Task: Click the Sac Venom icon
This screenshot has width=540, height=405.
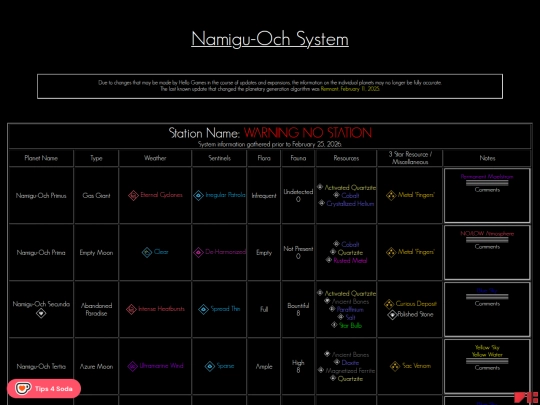Action: click(x=395, y=366)
